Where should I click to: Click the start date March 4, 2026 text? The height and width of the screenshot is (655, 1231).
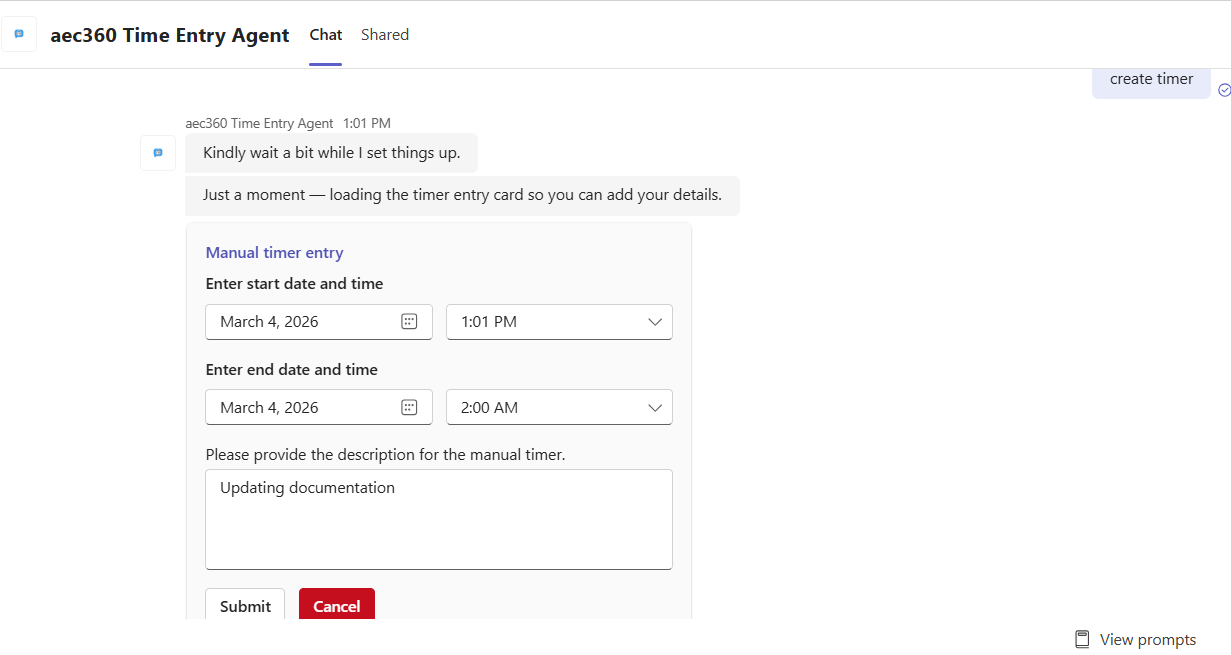[270, 322]
